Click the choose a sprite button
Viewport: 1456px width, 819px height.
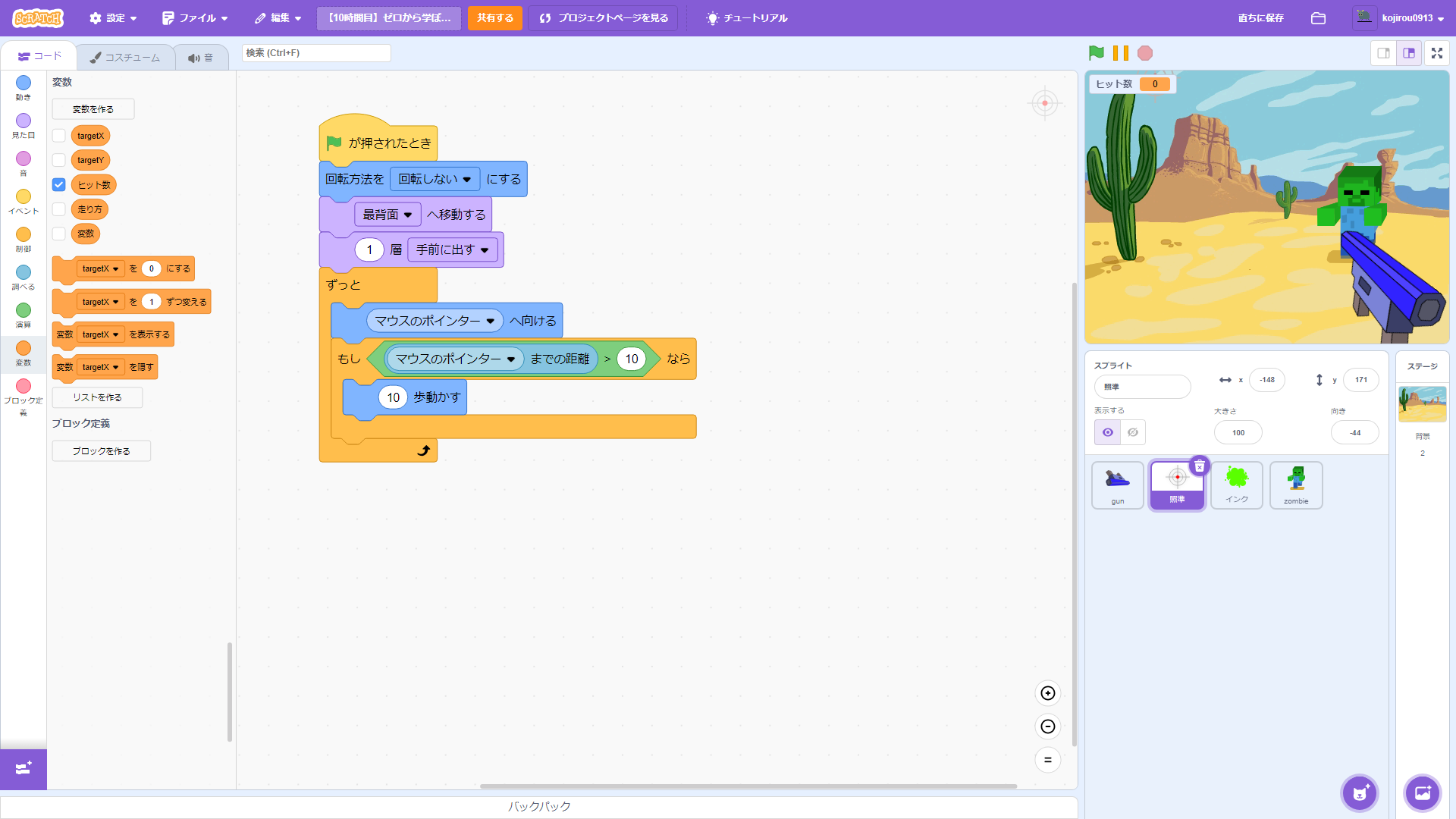coord(1359,793)
